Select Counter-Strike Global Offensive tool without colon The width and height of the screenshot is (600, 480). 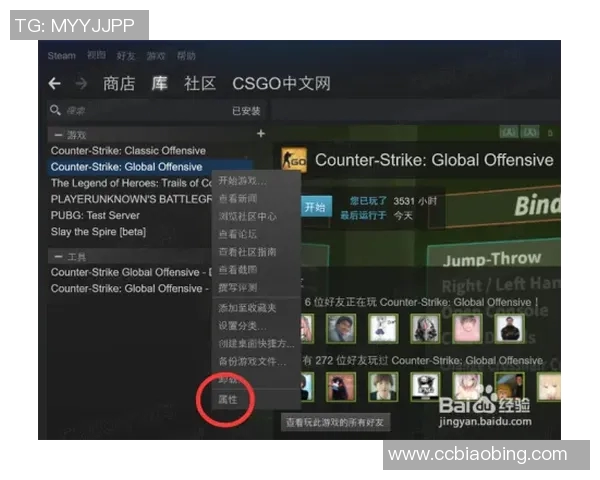click(x=131, y=272)
